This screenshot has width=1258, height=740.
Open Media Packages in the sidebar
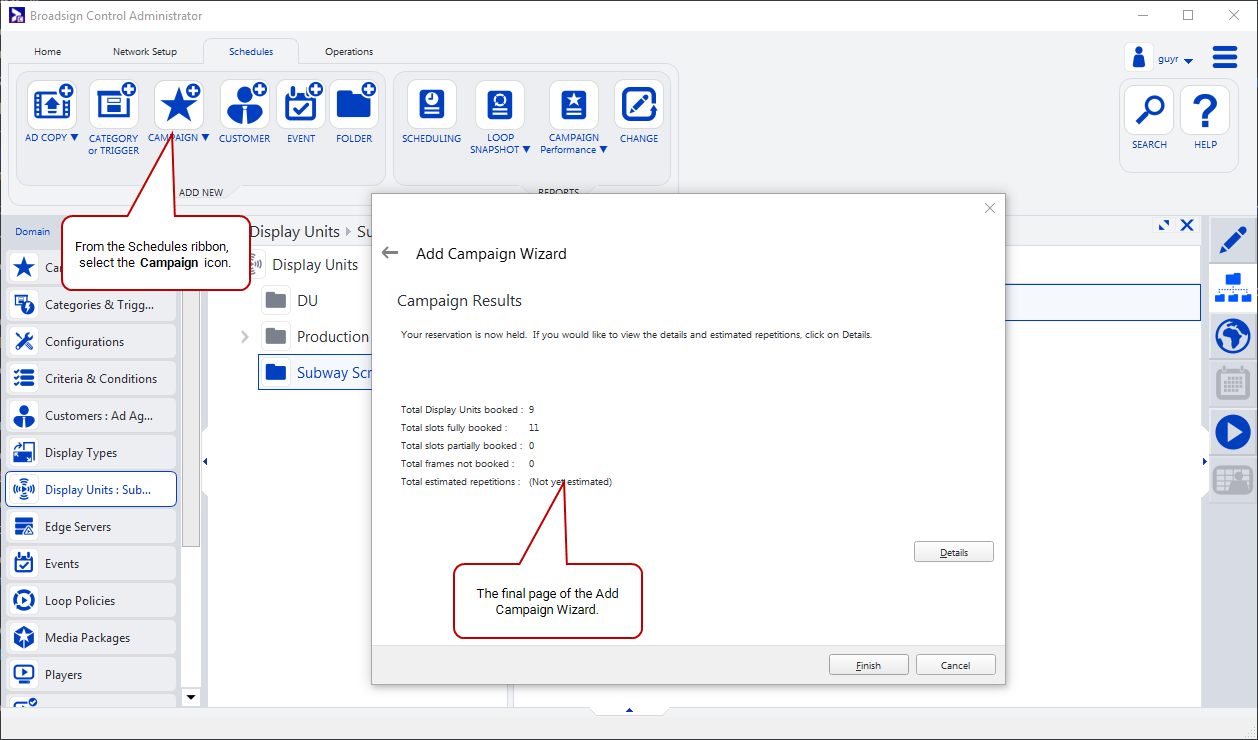pos(91,638)
